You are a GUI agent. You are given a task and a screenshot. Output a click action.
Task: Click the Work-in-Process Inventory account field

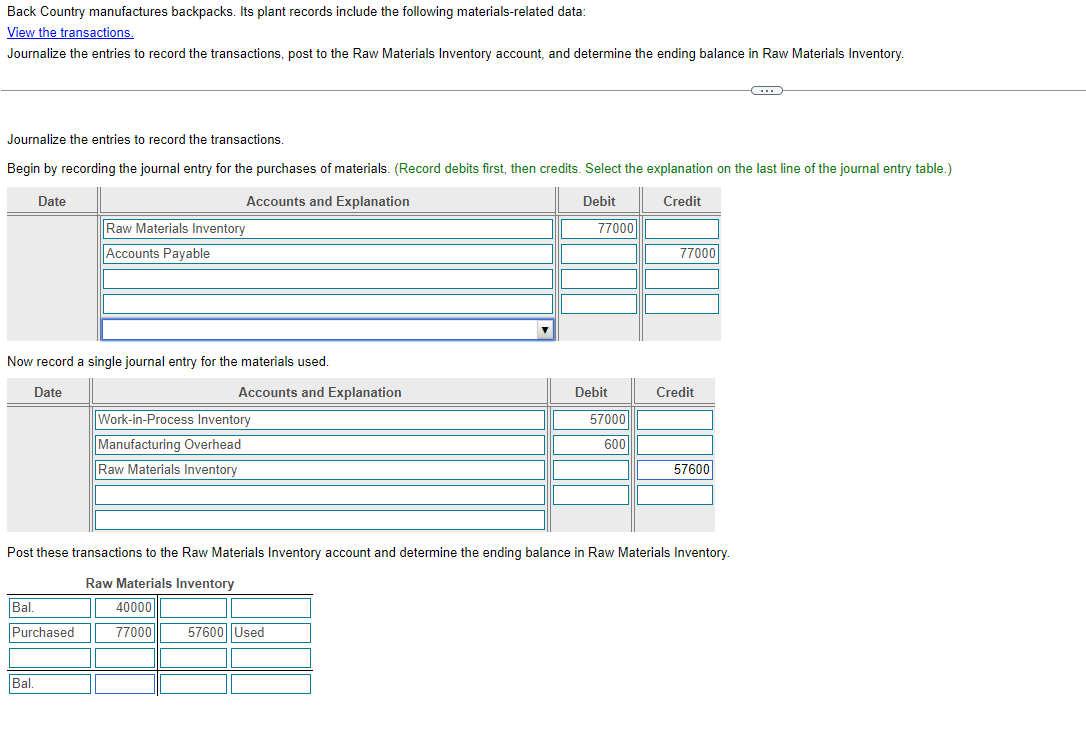319,419
